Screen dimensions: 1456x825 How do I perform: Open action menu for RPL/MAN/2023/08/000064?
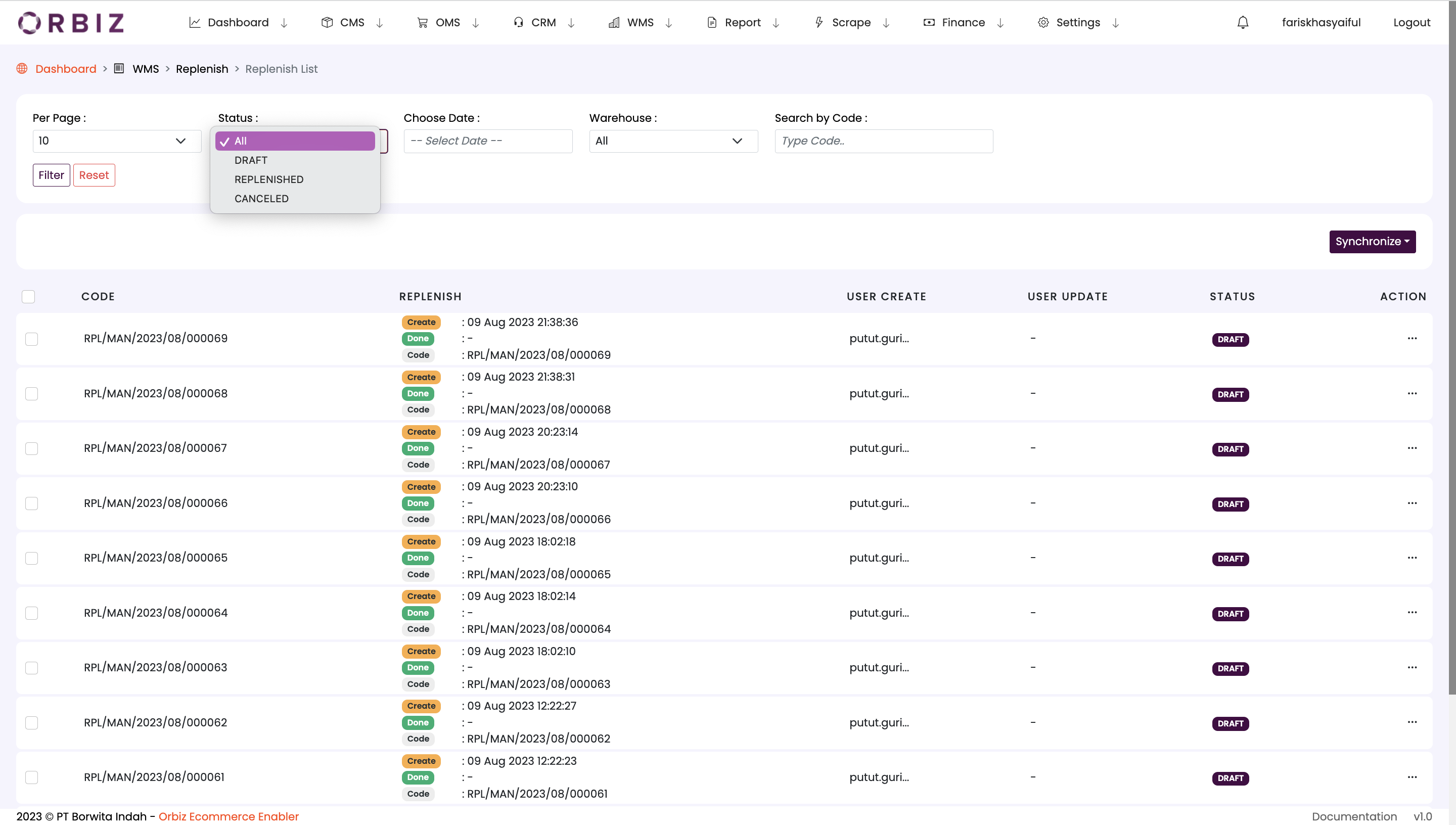(x=1413, y=613)
